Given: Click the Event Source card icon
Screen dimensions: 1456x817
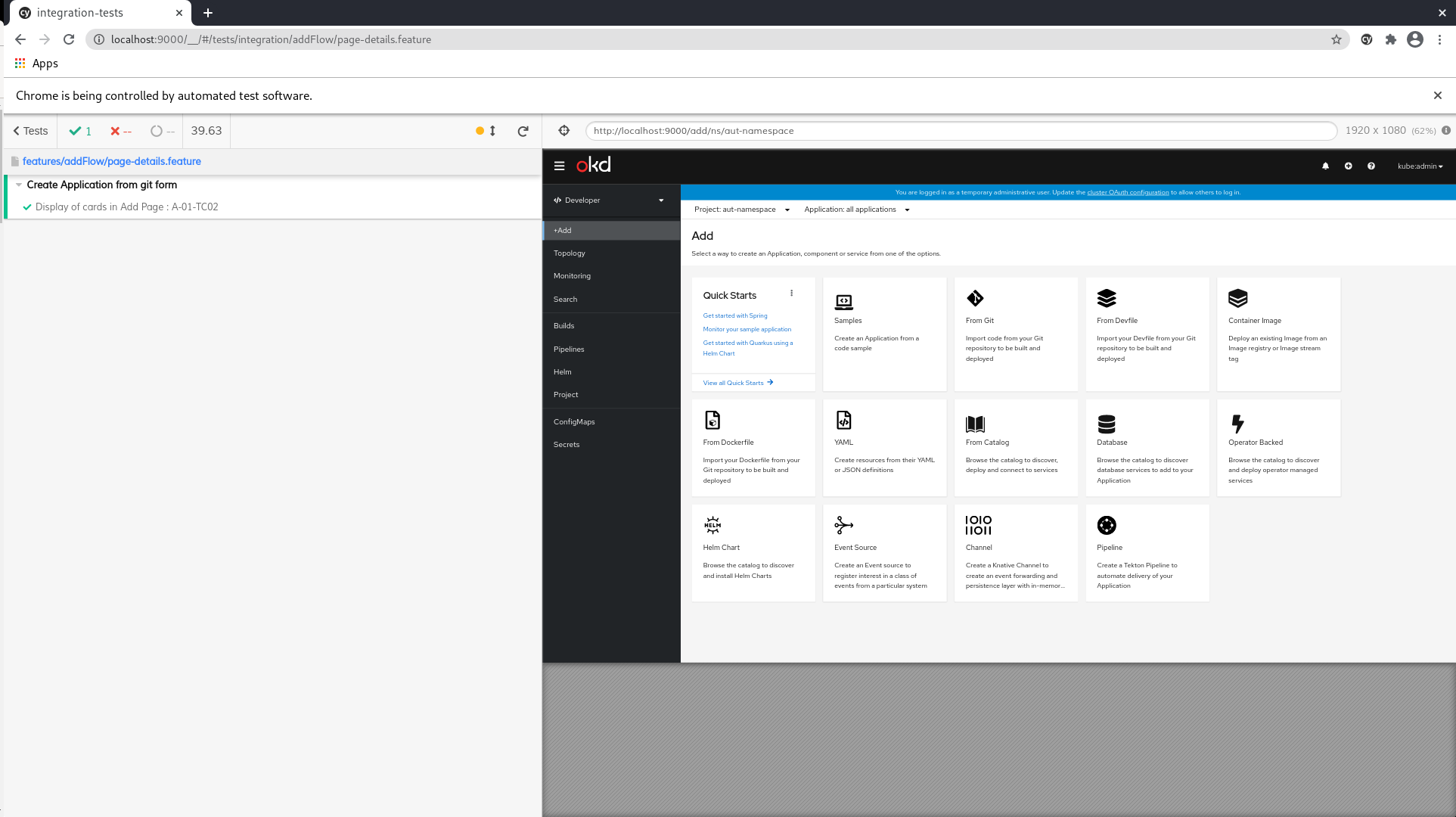Looking at the screenshot, I should point(843,525).
